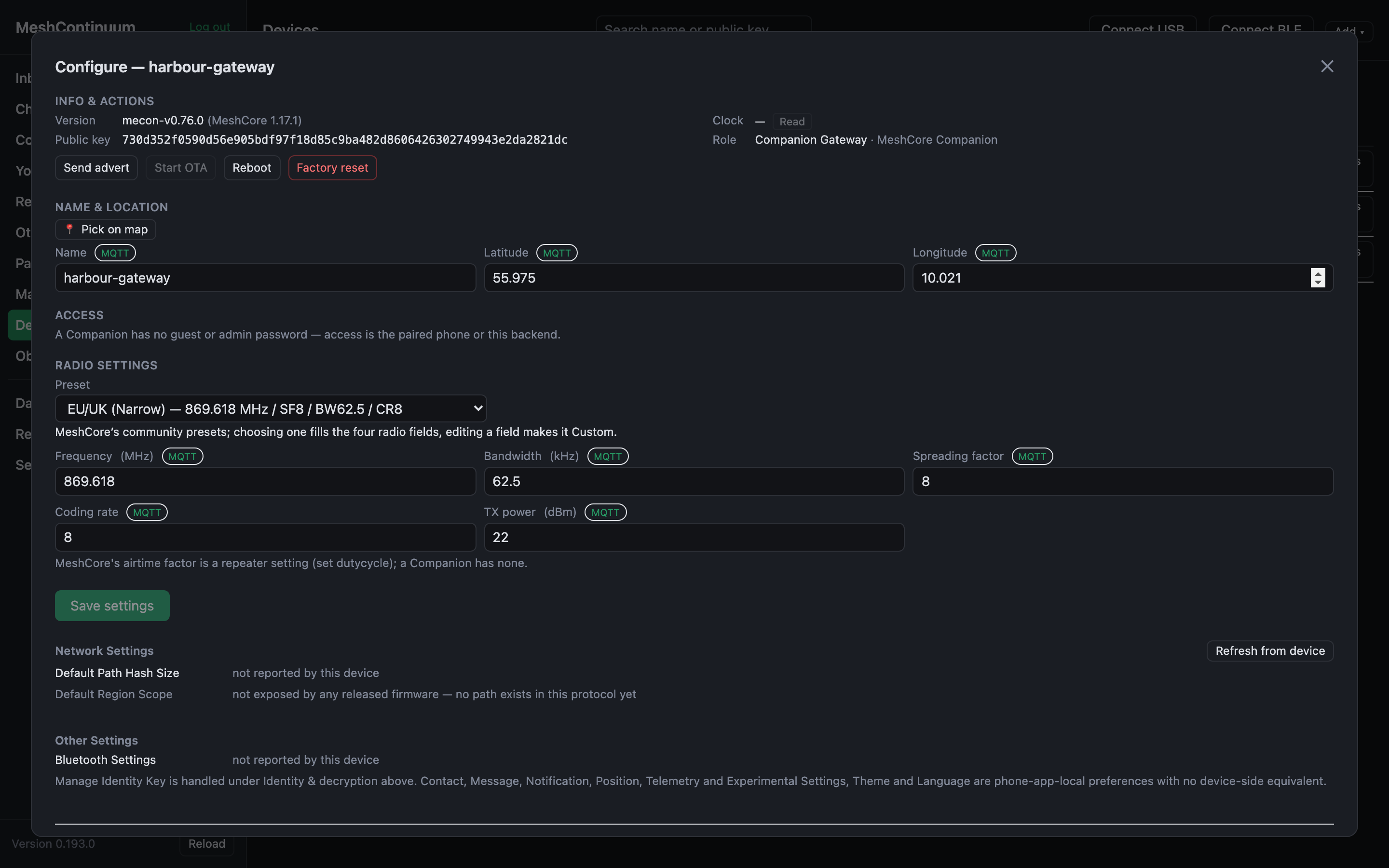This screenshot has width=1389, height=868.
Task: Click the Spreading factor field
Action: point(1123,481)
